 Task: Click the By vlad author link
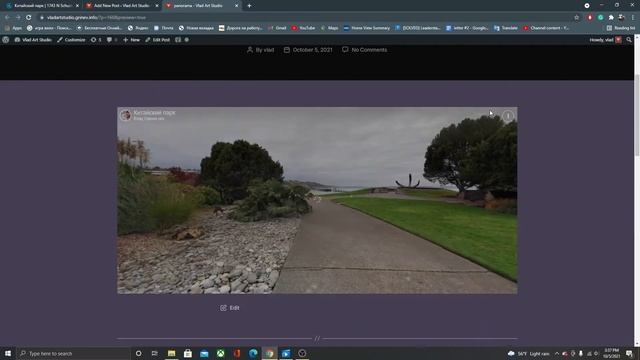[260, 50]
